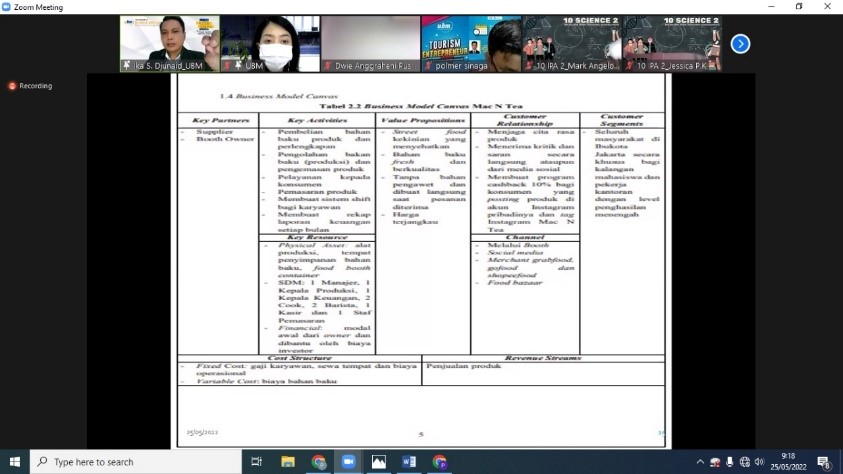This screenshot has width=843, height=474.
Task: Switch to Zoom app on taskbar
Action: [x=348, y=462]
